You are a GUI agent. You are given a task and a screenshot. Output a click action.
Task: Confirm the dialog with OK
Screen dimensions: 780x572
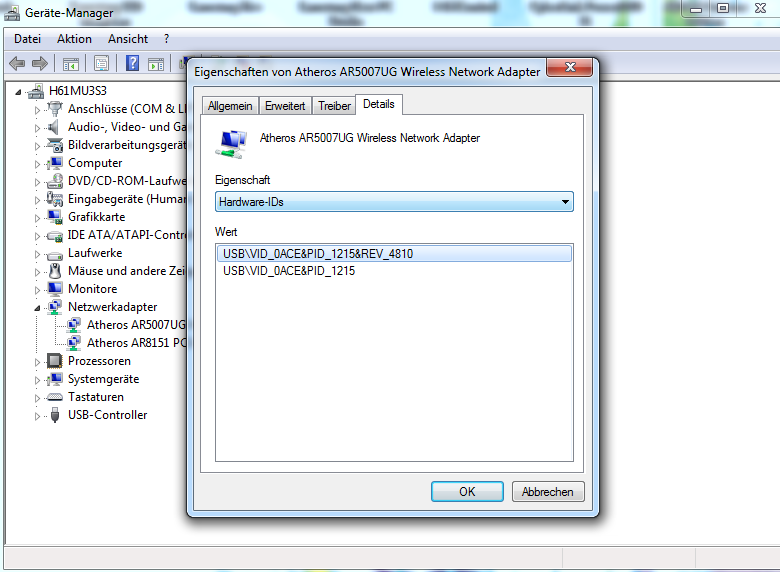pyautogui.click(x=467, y=491)
